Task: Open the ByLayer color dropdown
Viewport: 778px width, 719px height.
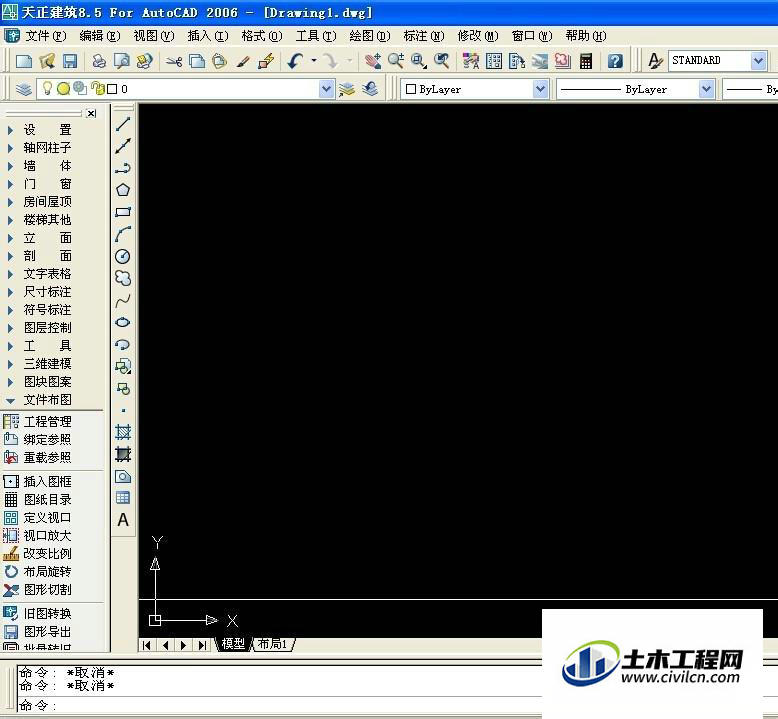Action: (540, 89)
